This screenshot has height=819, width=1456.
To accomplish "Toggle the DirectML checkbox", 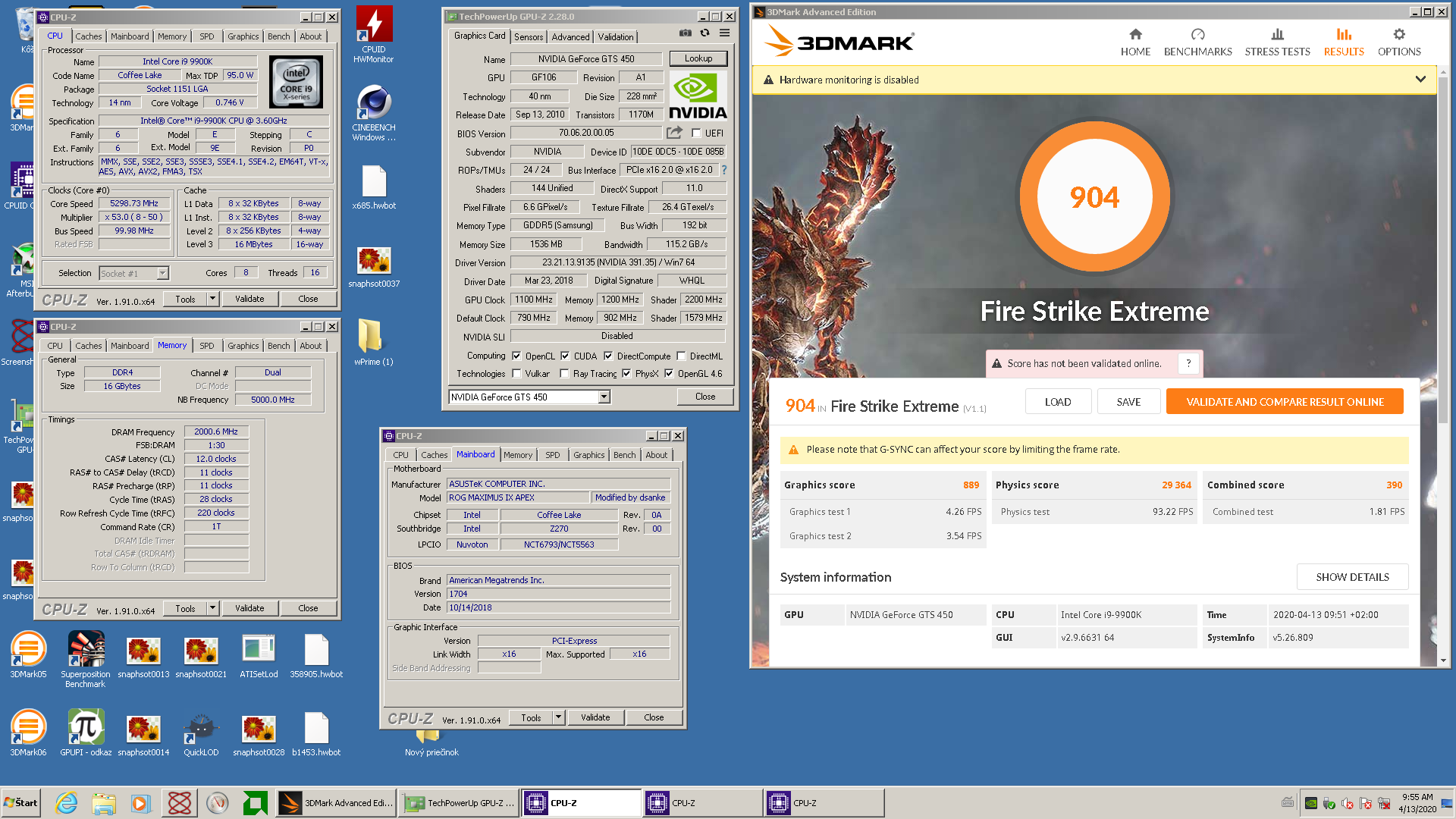I will pos(681,356).
